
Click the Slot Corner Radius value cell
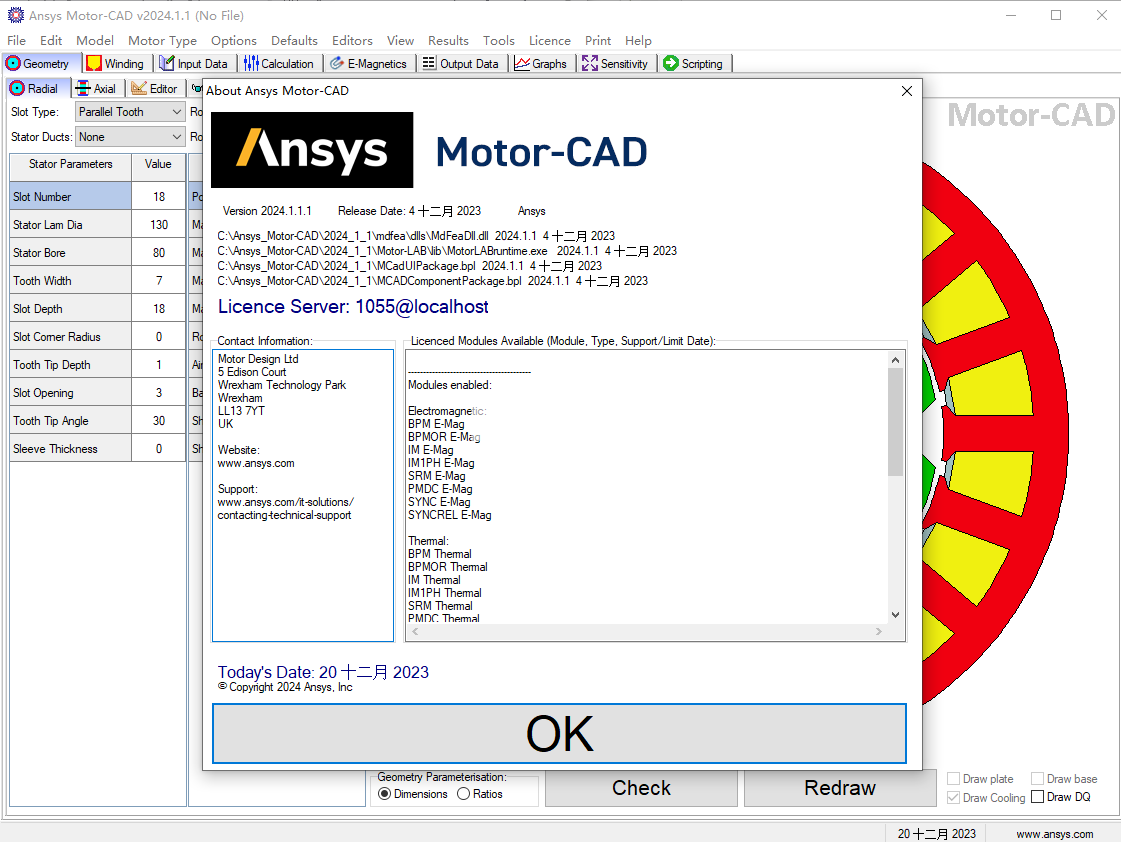tap(159, 337)
